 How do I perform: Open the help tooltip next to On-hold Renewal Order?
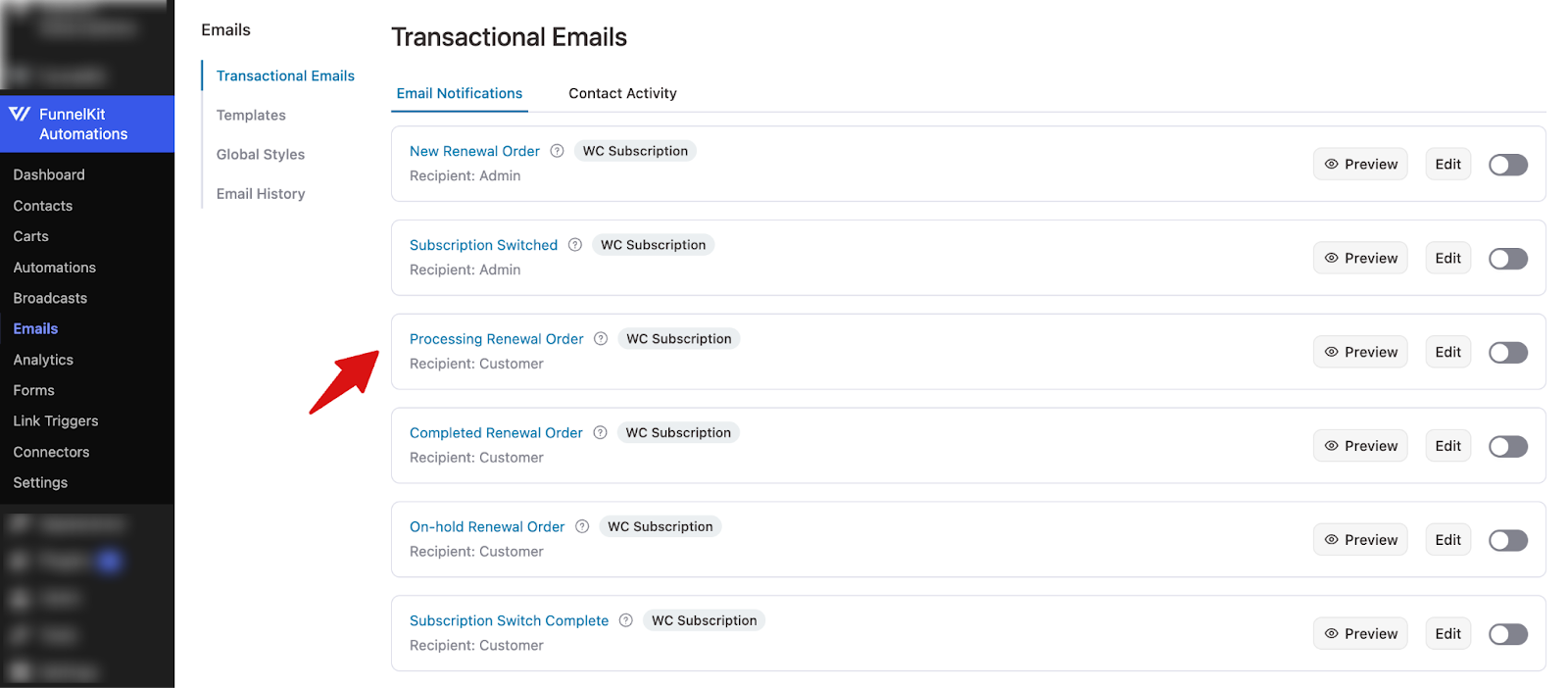click(583, 526)
